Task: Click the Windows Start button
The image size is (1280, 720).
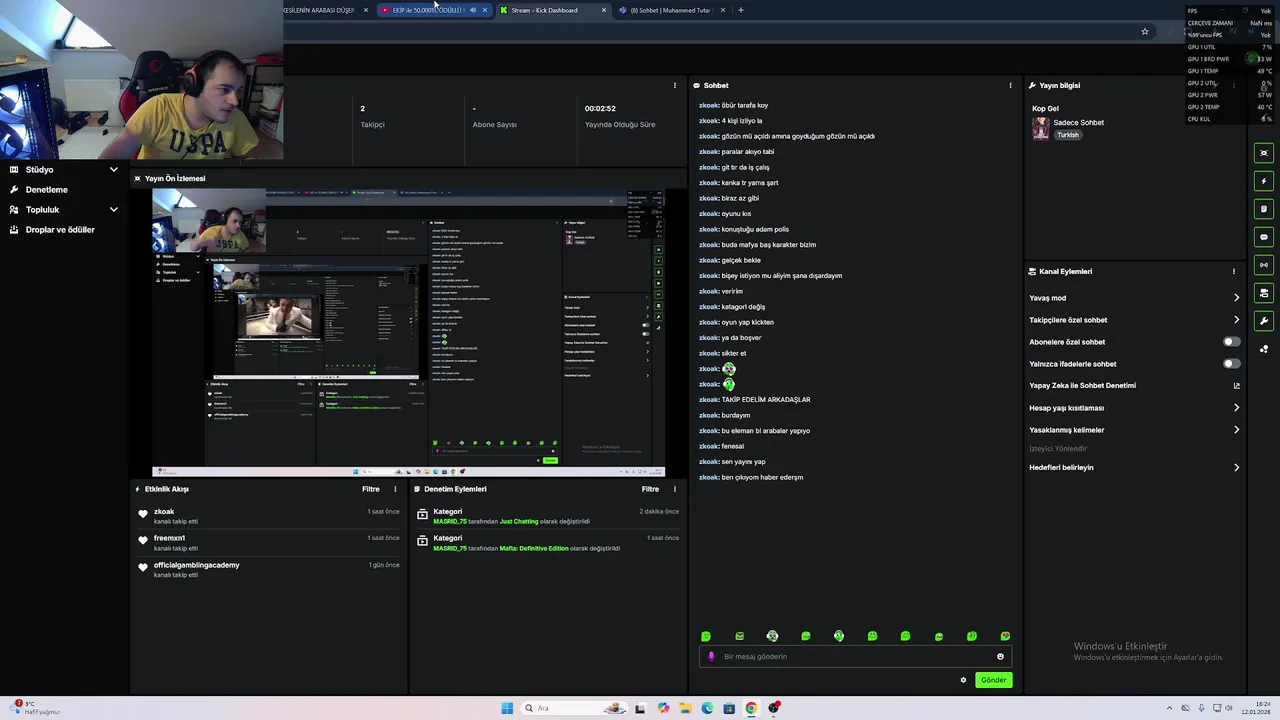Action: pos(507,708)
